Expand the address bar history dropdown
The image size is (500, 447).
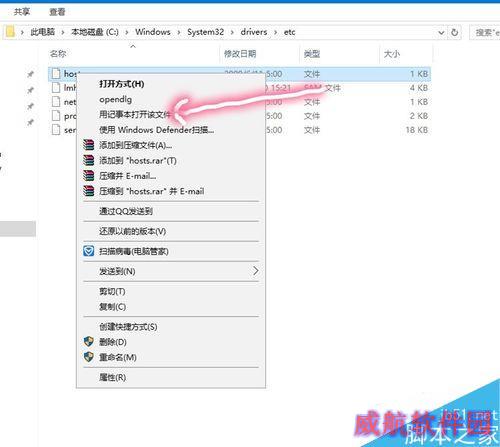click(441, 33)
